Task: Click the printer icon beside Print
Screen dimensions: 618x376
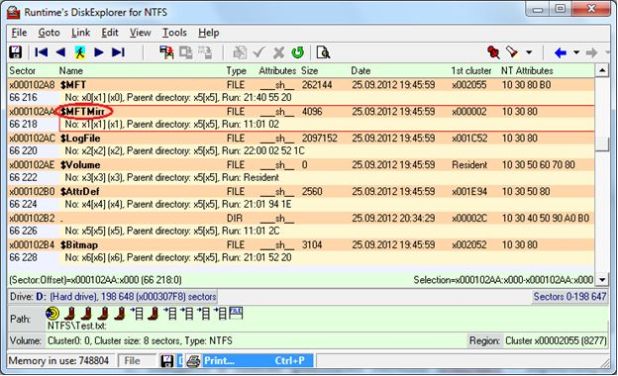Action: click(x=193, y=361)
